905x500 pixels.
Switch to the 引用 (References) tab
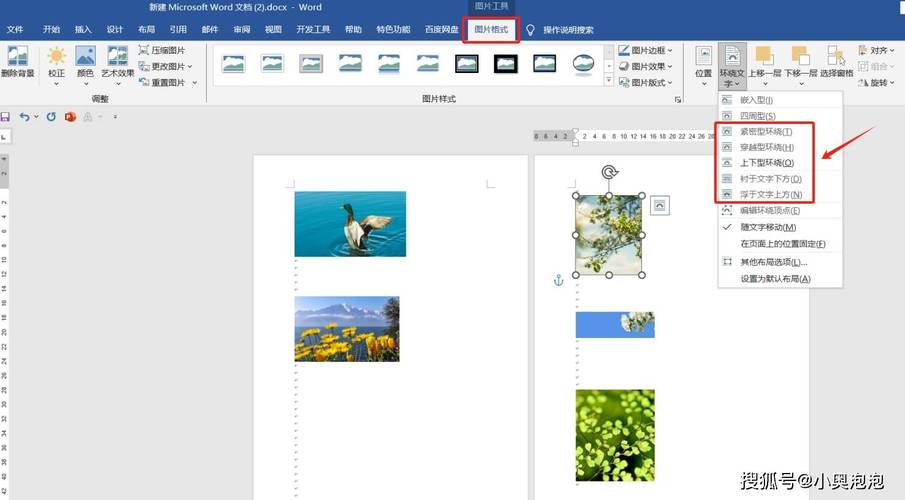[x=178, y=29]
